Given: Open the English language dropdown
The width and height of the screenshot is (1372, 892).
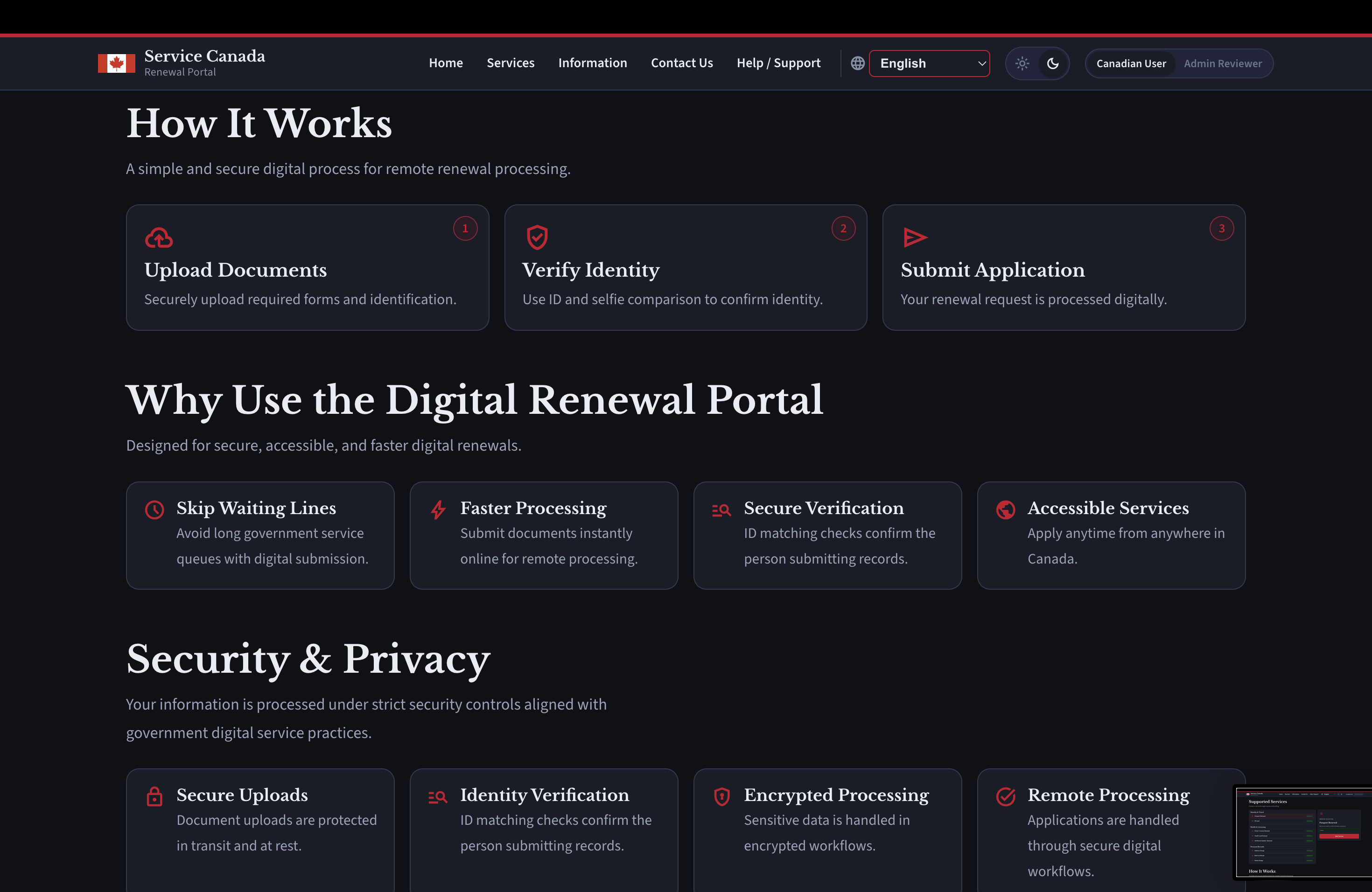Looking at the screenshot, I should pos(929,63).
